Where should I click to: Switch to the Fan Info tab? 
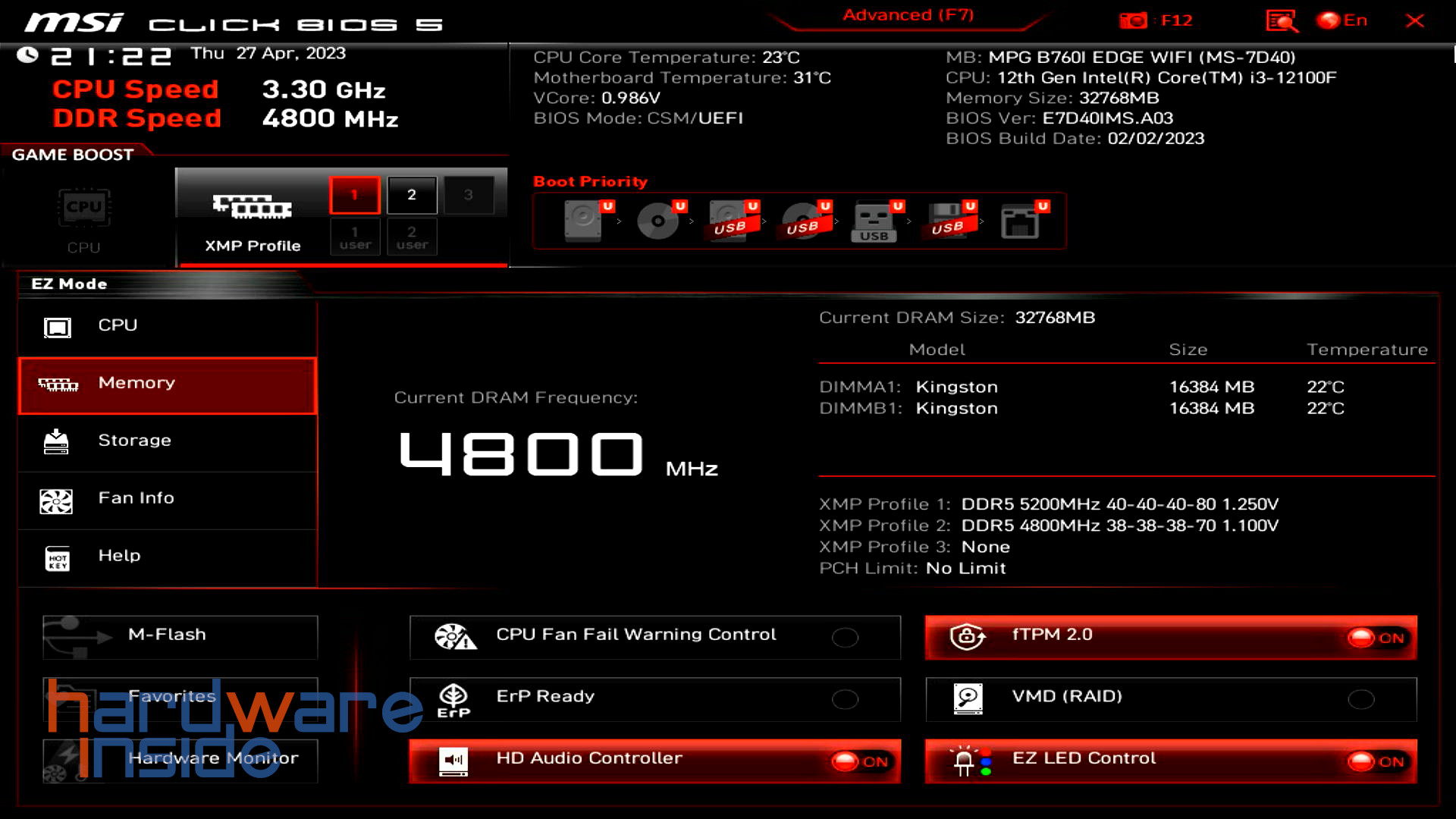(167, 498)
